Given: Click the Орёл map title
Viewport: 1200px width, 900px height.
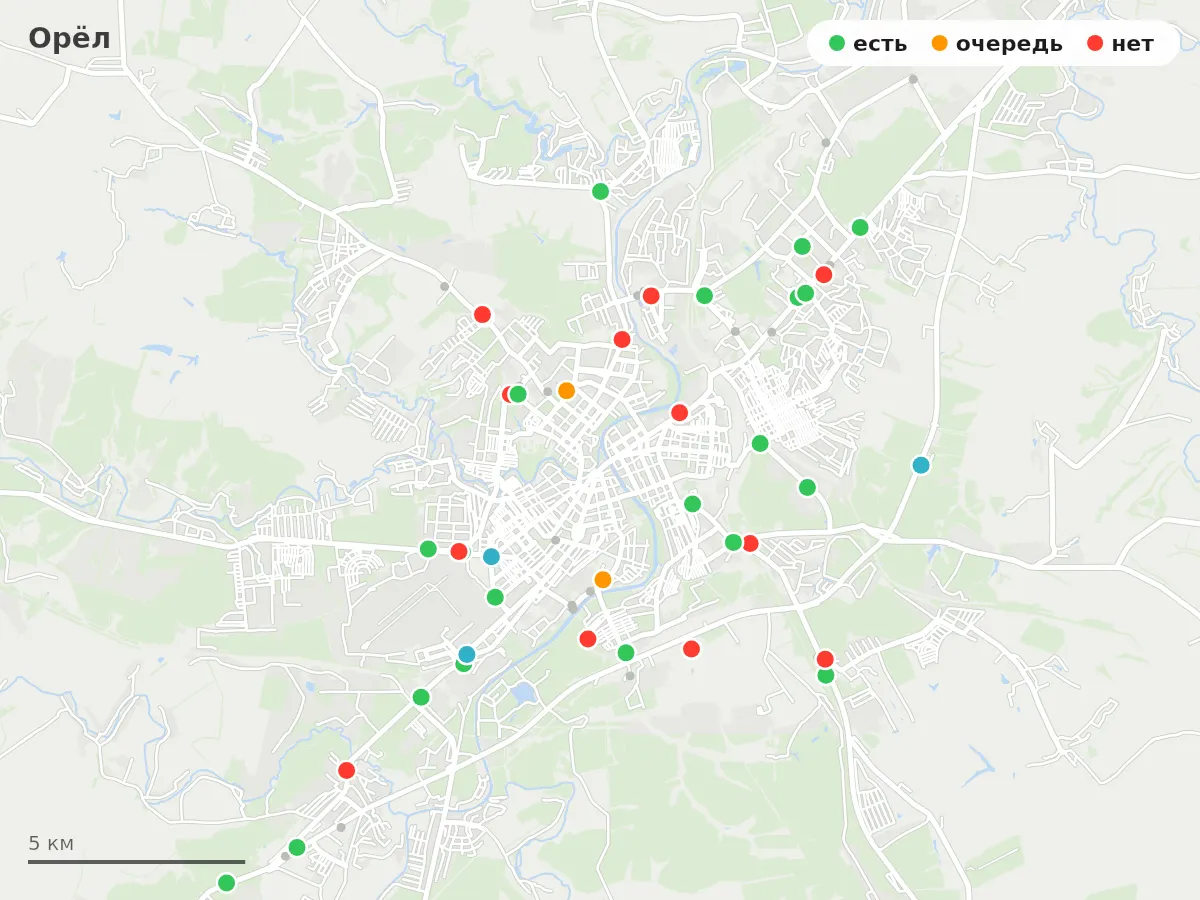Looking at the screenshot, I should click(x=69, y=38).
